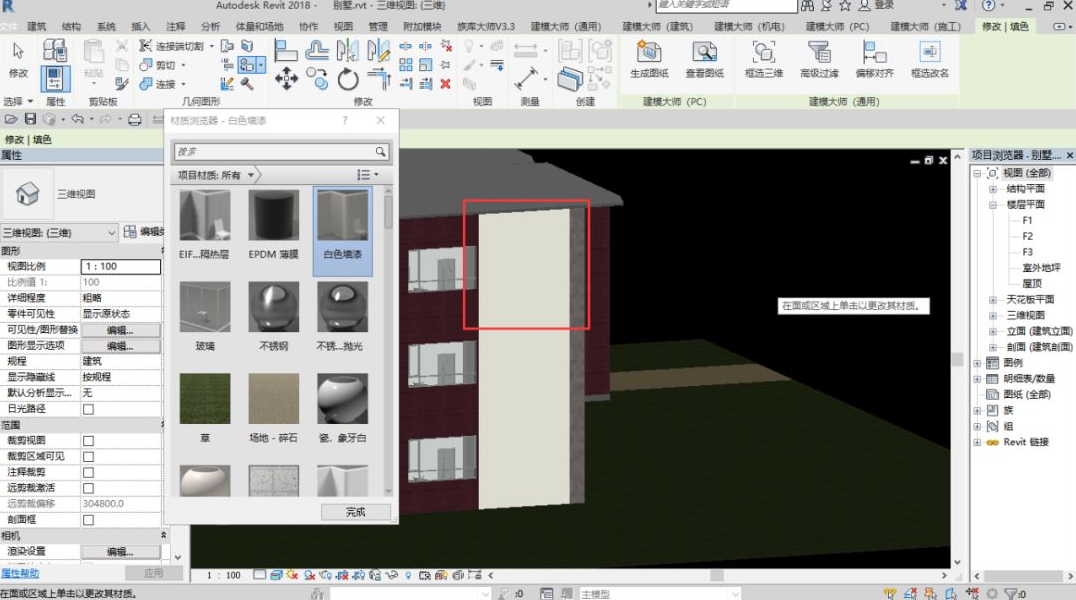The image size is (1076, 600).
Task: Toggle the 裁剪视图 checkbox
Action: tap(88, 441)
